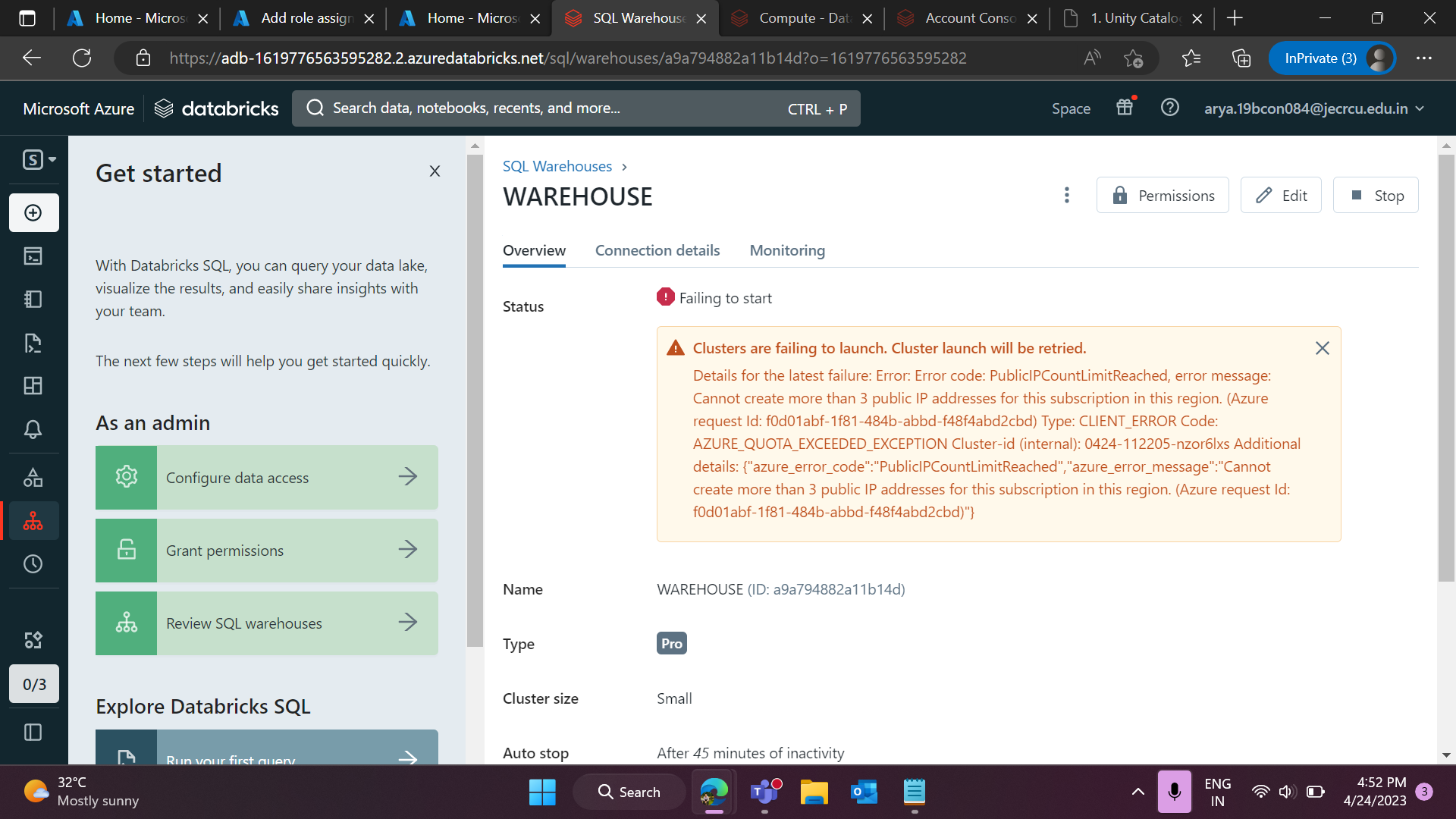Screen dimensions: 1456x819
Task: Click Microsoft Azure header link
Action: 79,108
